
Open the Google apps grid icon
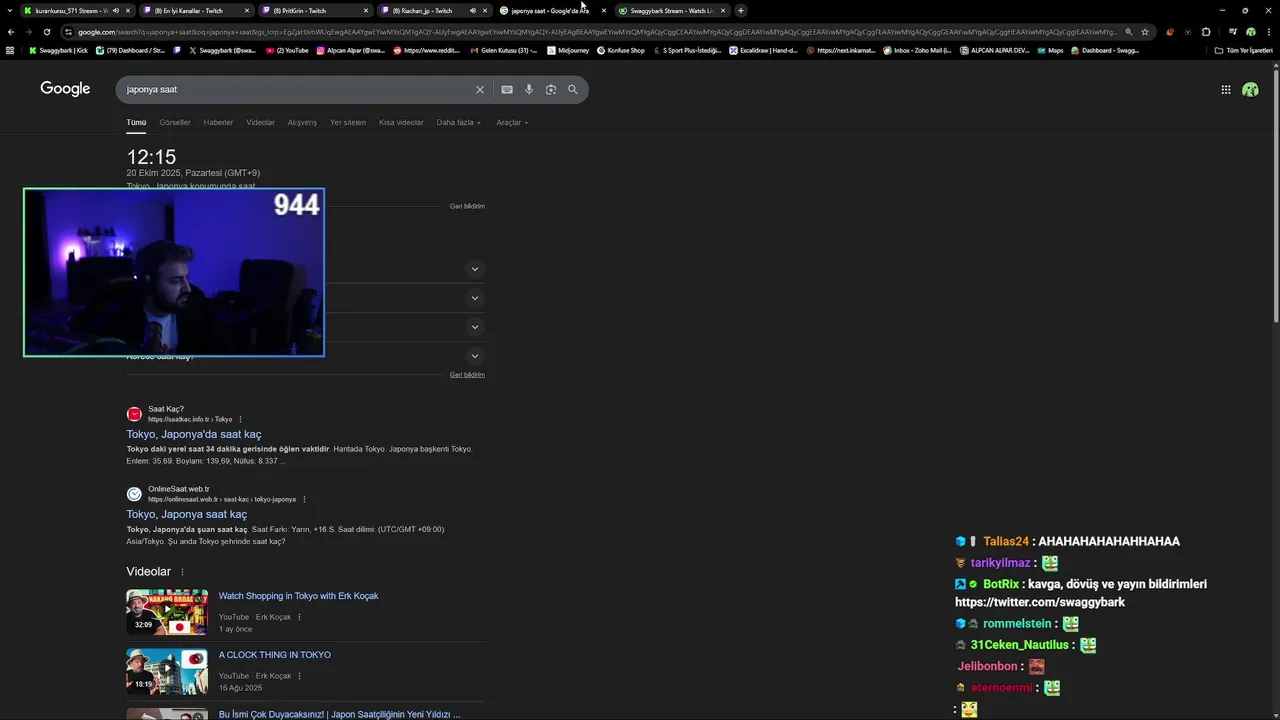pyautogui.click(x=1226, y=89)
